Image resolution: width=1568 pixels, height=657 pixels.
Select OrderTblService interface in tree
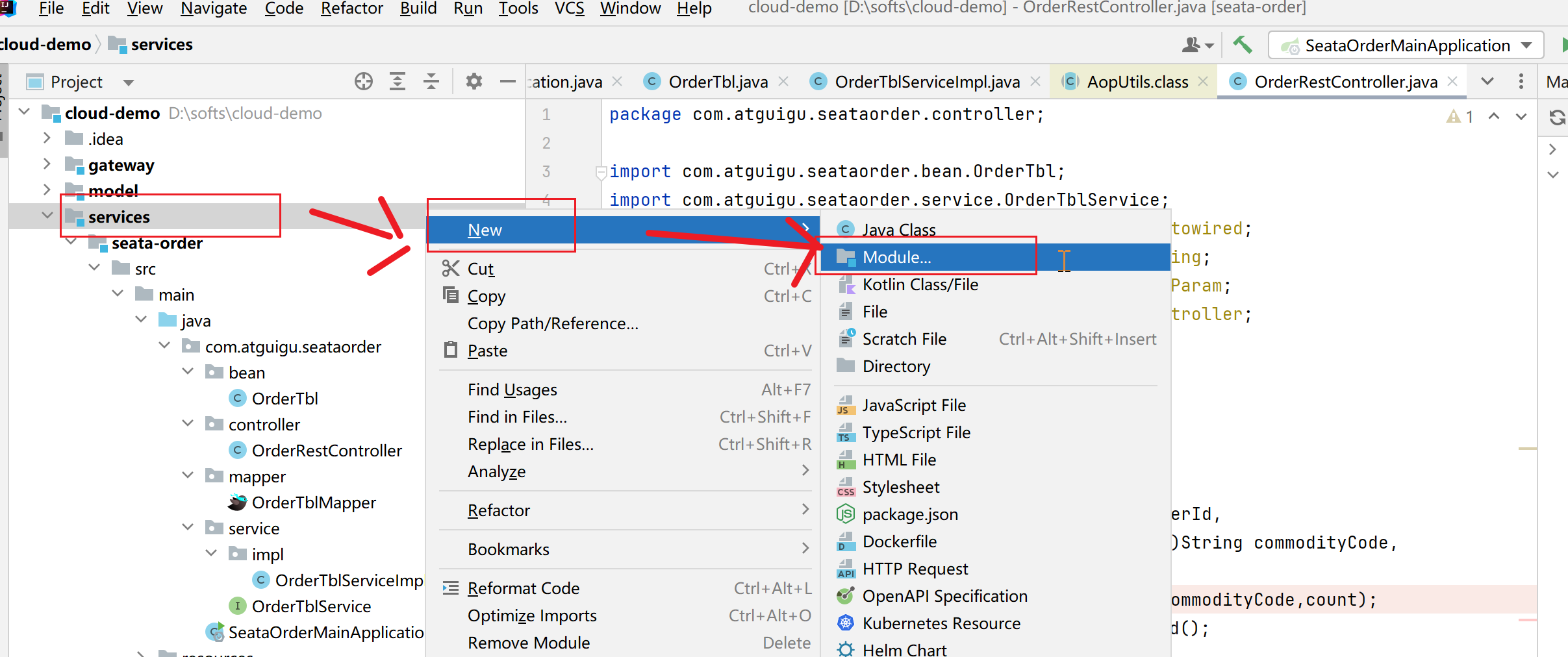tap(311, 606)
